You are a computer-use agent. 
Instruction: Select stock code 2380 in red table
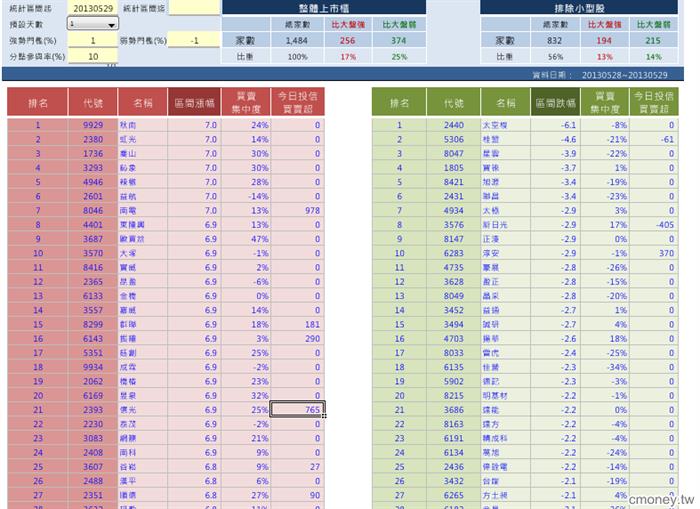(93, 139)
